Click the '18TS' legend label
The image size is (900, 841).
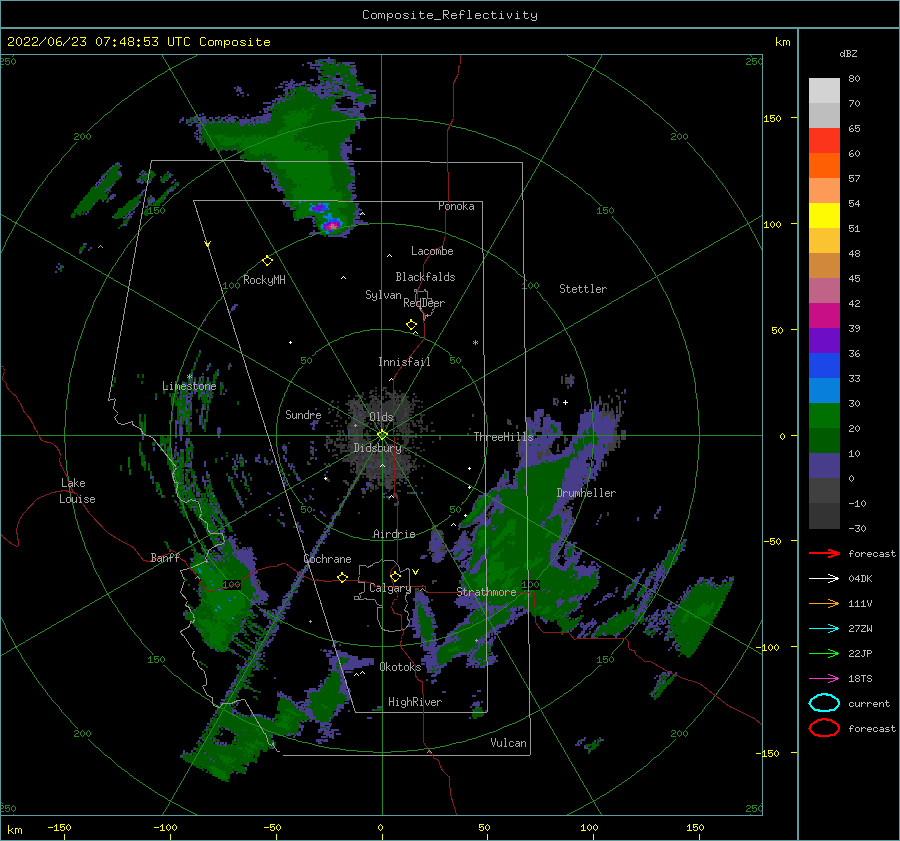tap(860, 679)
